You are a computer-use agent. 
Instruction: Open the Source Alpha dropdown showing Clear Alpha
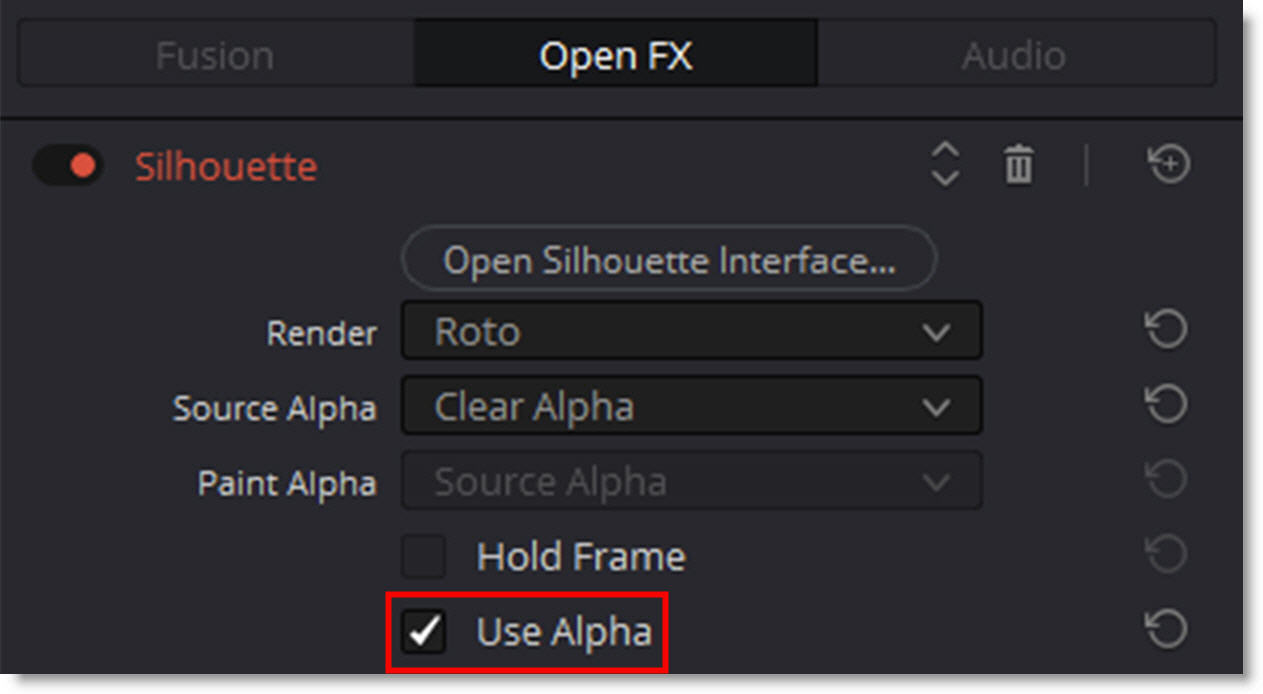[x=691, y=406]
